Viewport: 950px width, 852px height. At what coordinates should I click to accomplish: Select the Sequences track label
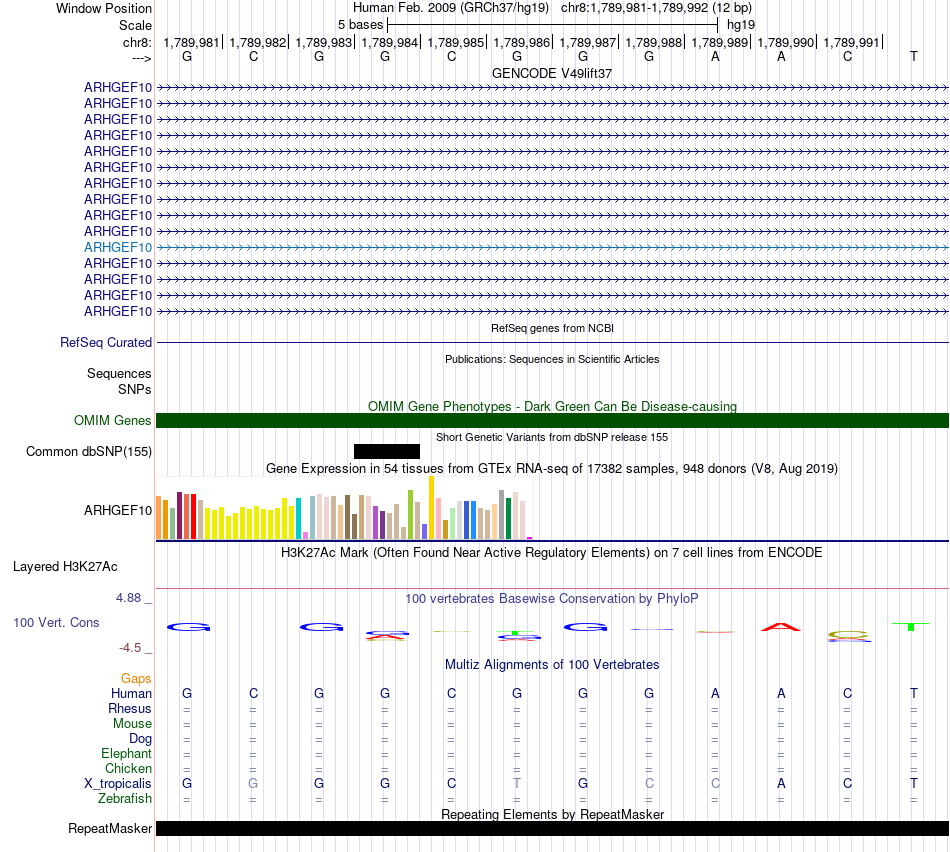coord(119,373)
